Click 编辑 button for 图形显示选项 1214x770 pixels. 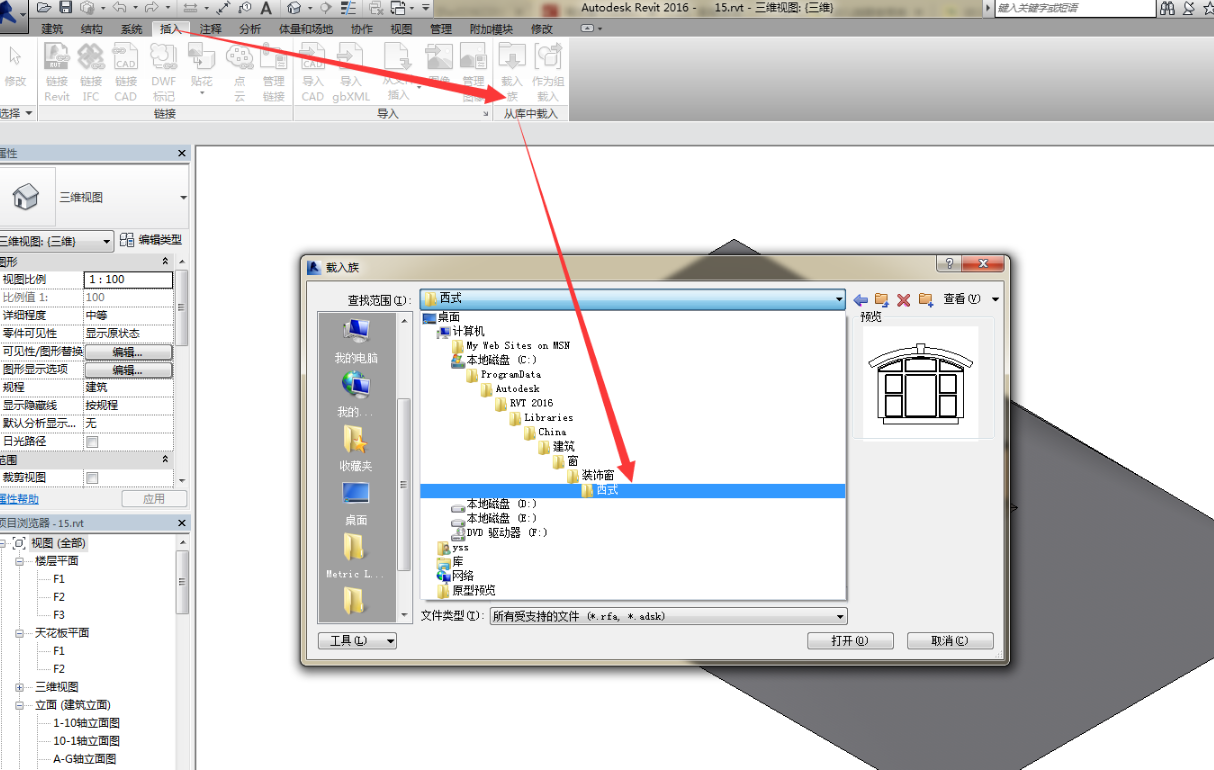tap(128, 370)
